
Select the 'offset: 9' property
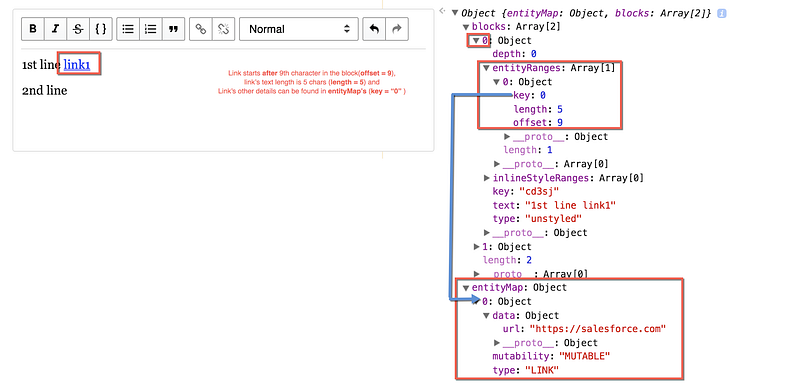coord(538,123)
